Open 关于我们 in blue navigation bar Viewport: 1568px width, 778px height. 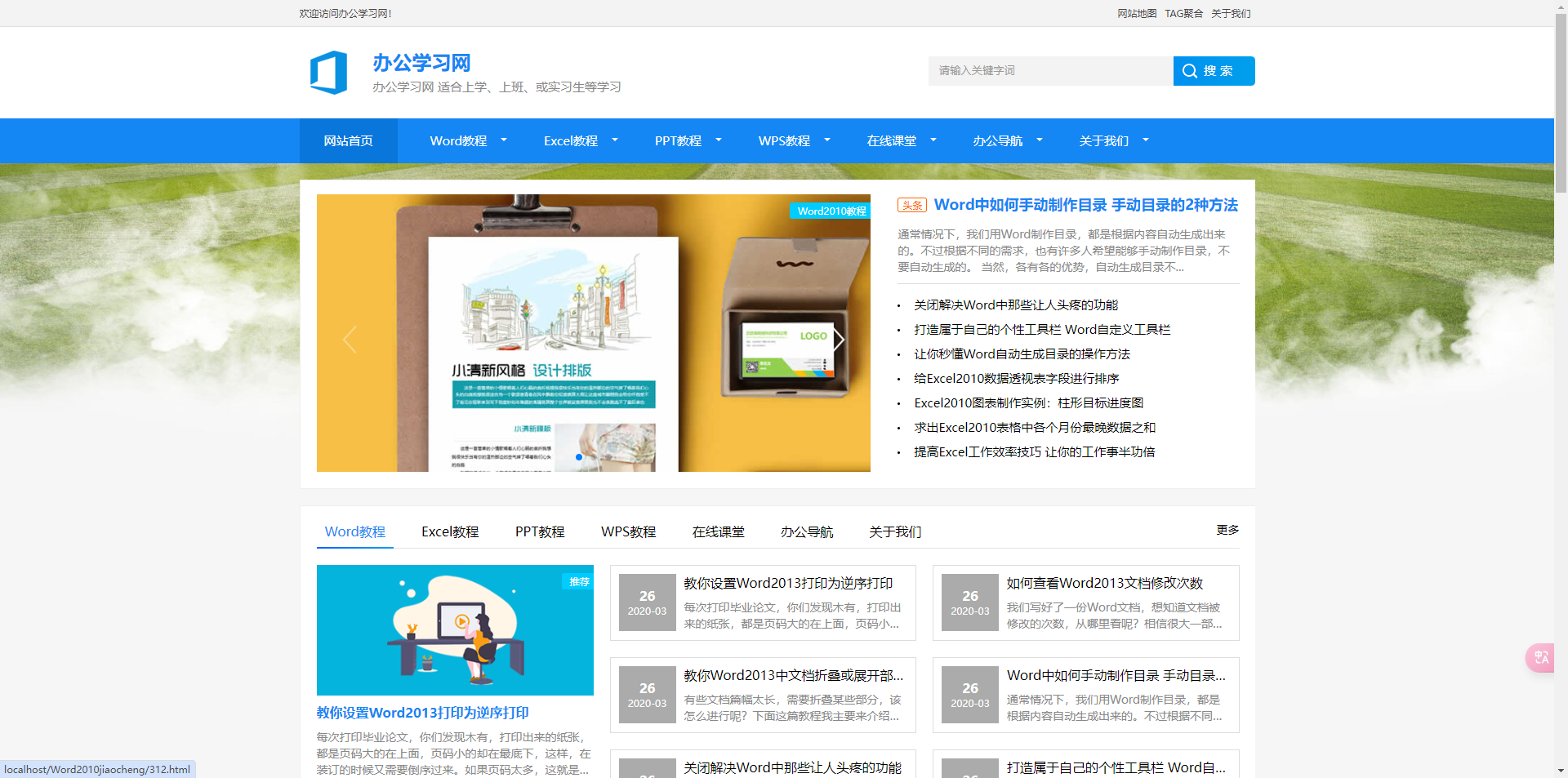tap(1104, 140)
